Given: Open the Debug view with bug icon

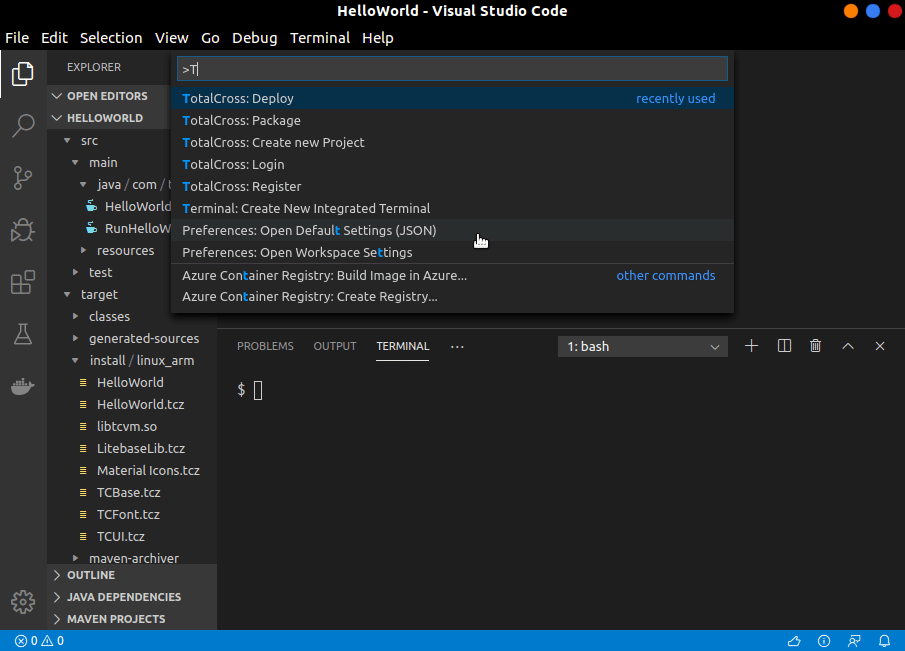Looking at the screenshot, I should [23, 230].
